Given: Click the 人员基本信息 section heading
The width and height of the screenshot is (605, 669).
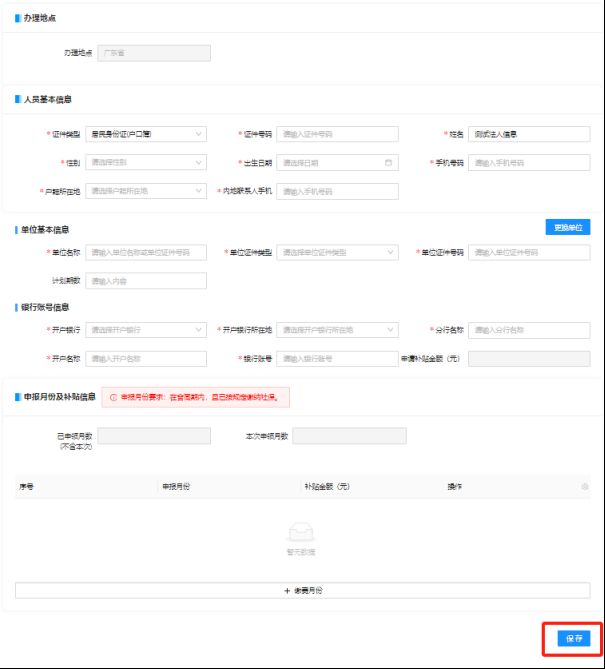Looking at the screenshot, I should coord(47,99).
